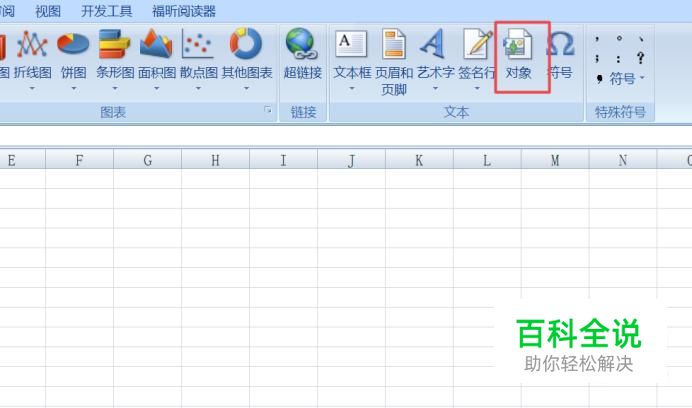The image size is (692, 408).
Task: Insert a 面积图 area chart
Action: pos(157,60)
